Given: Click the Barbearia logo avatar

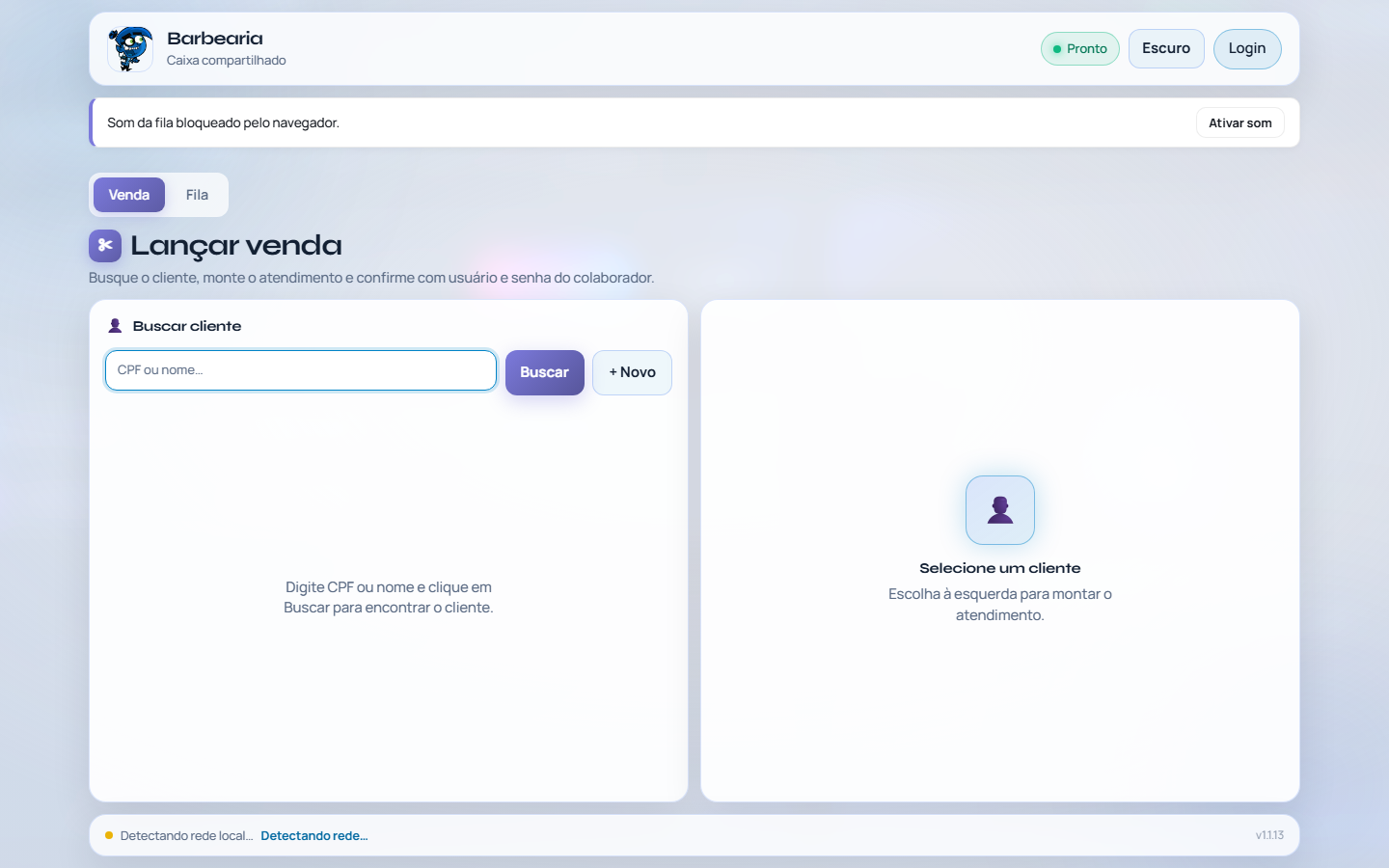Looking at the screenshot, I should pyautogui.click(x=130, y=49).
